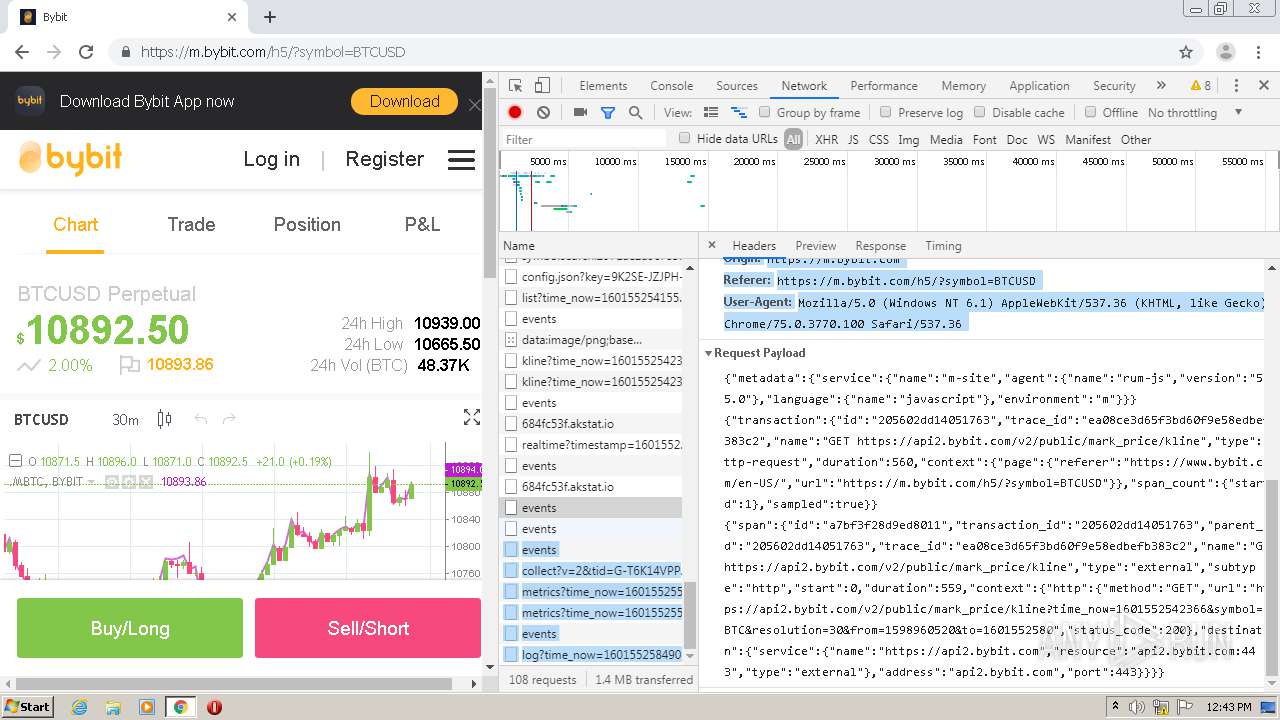Open a new browser tab
This screenshot has width=1280, height=720.
(270, 17)
